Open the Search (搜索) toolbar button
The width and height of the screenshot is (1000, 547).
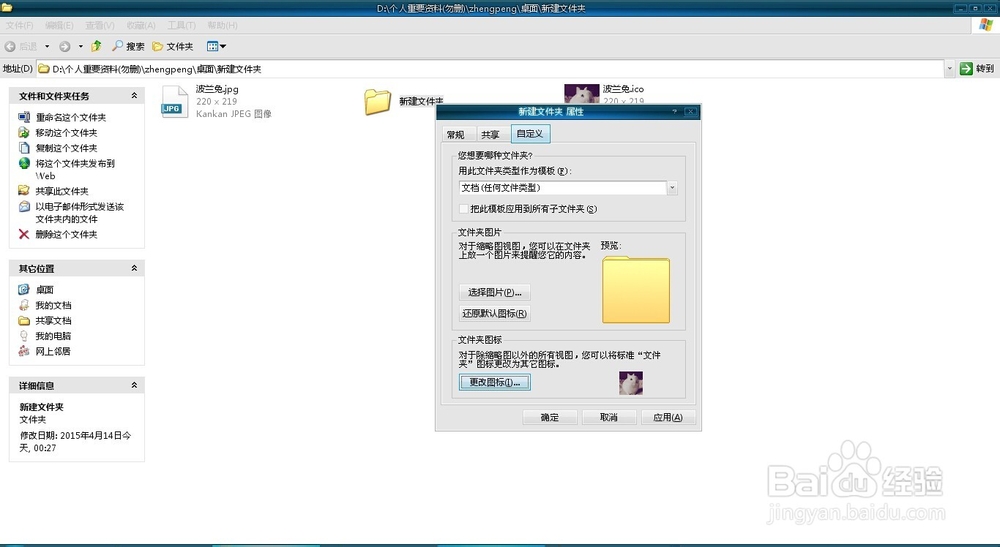click(x=128, y=47)
